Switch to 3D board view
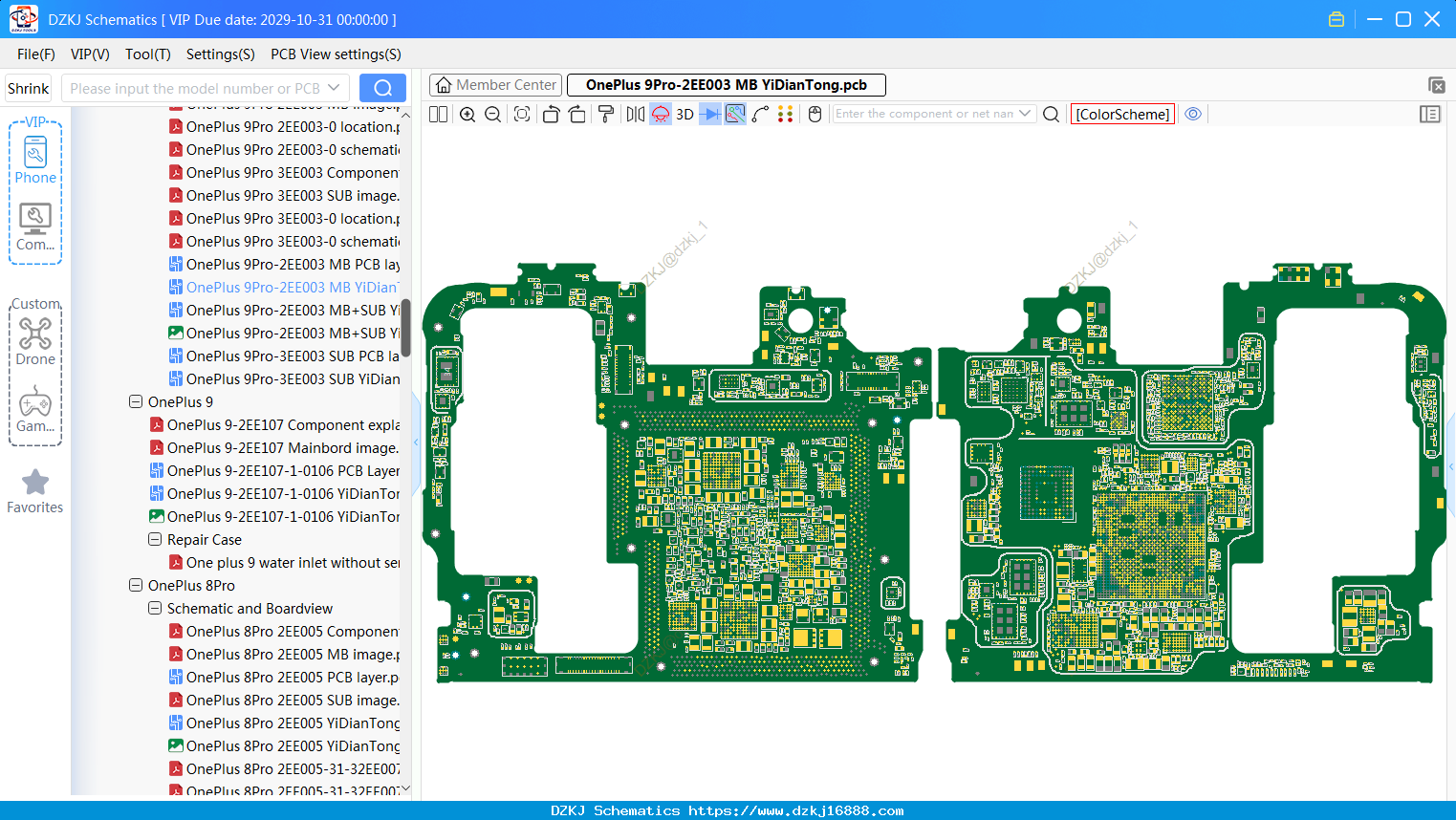This screenshot has width=1456, height=820. pos(685,114)
